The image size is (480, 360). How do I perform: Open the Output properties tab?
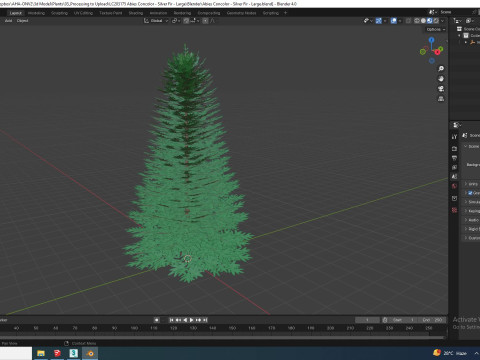click(x=454, y=158)
